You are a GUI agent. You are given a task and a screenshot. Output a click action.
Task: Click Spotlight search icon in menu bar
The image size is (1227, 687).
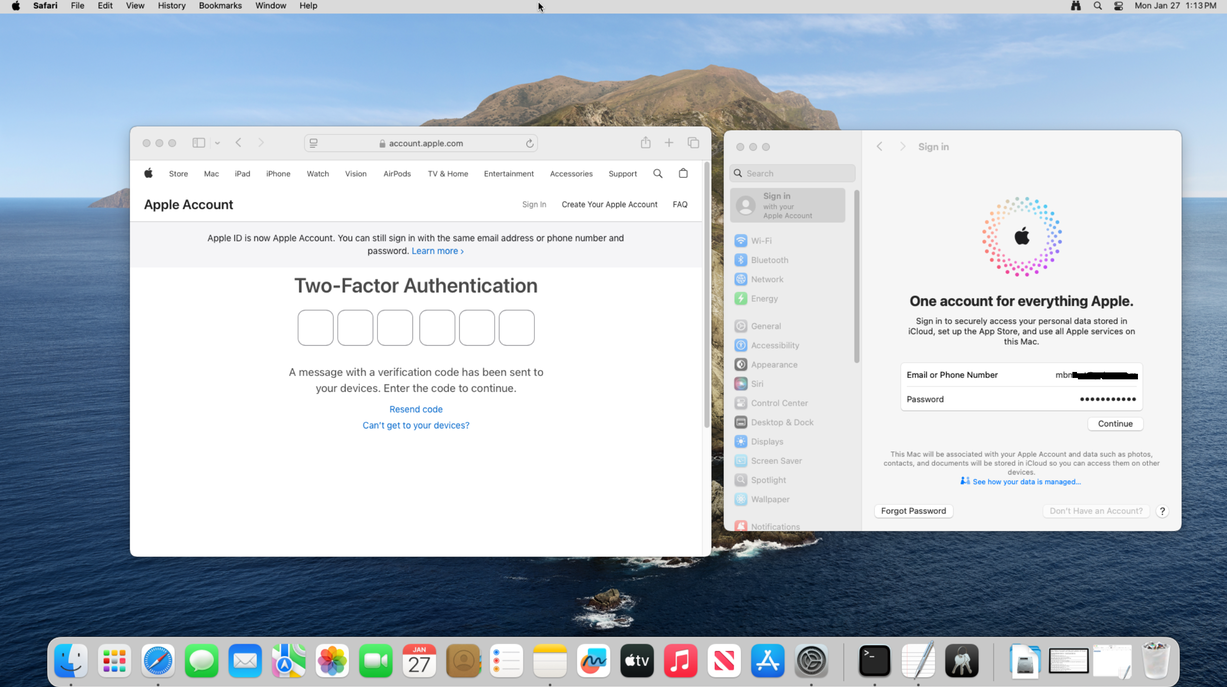pos(1097,6)
